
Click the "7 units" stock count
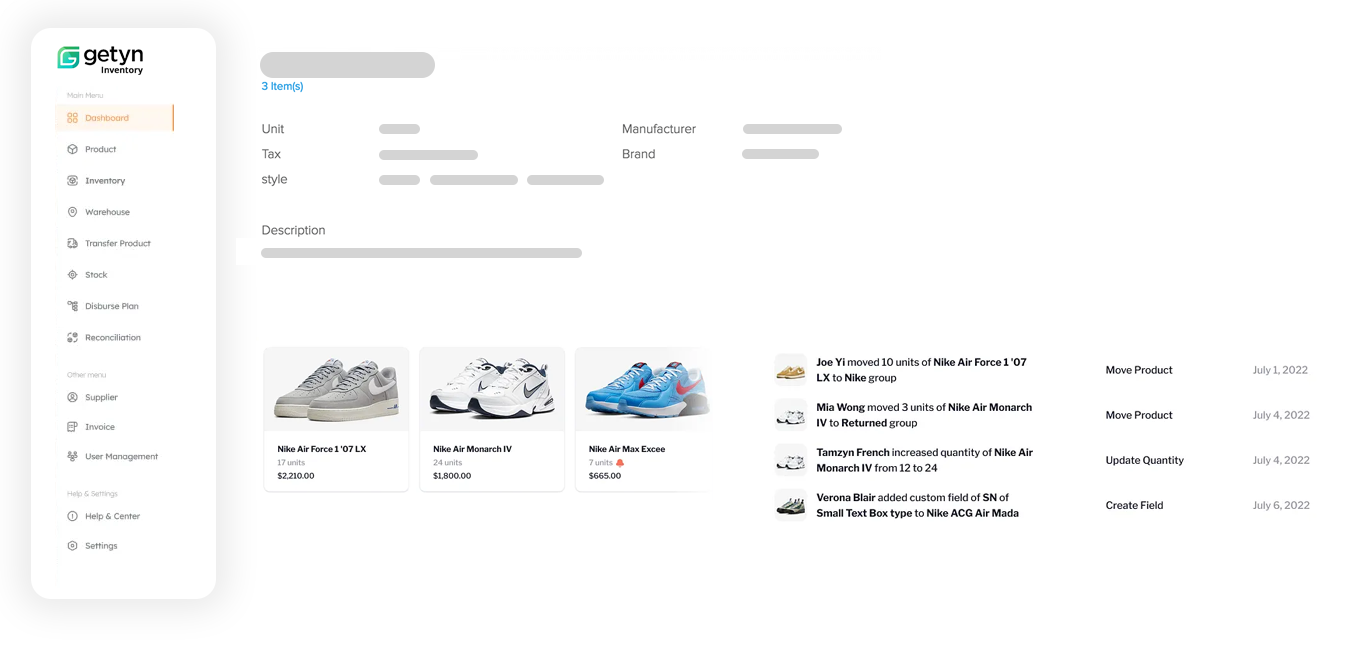[601, 463]
